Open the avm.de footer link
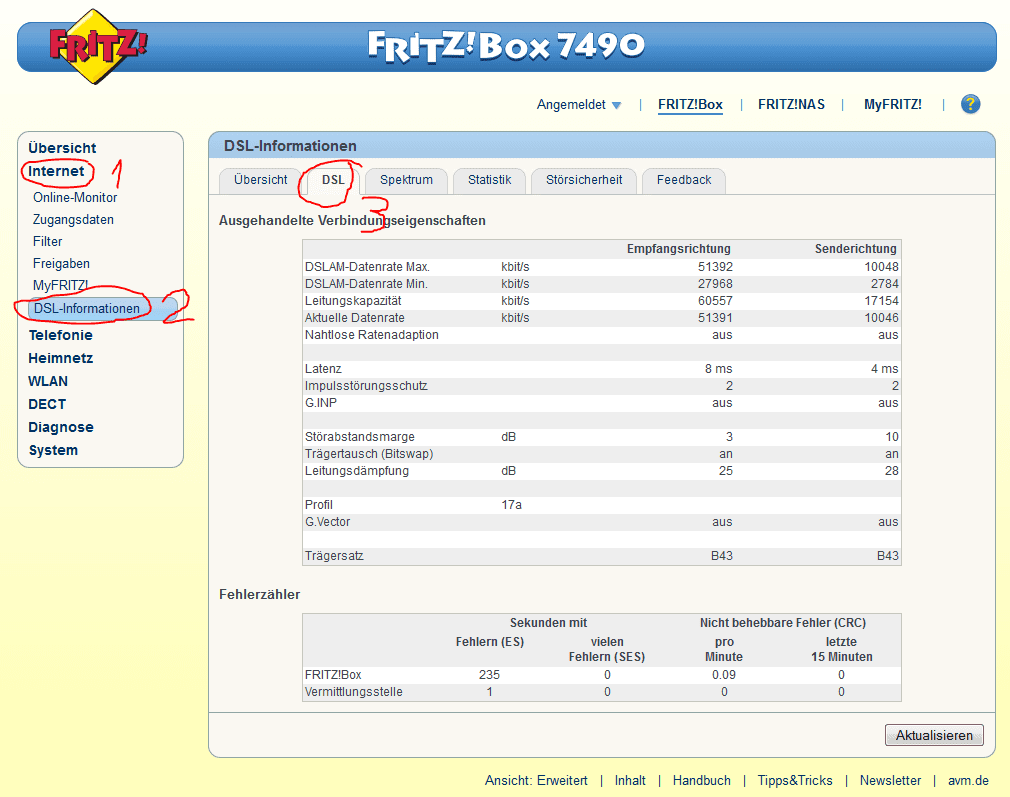 coord(968,780)
